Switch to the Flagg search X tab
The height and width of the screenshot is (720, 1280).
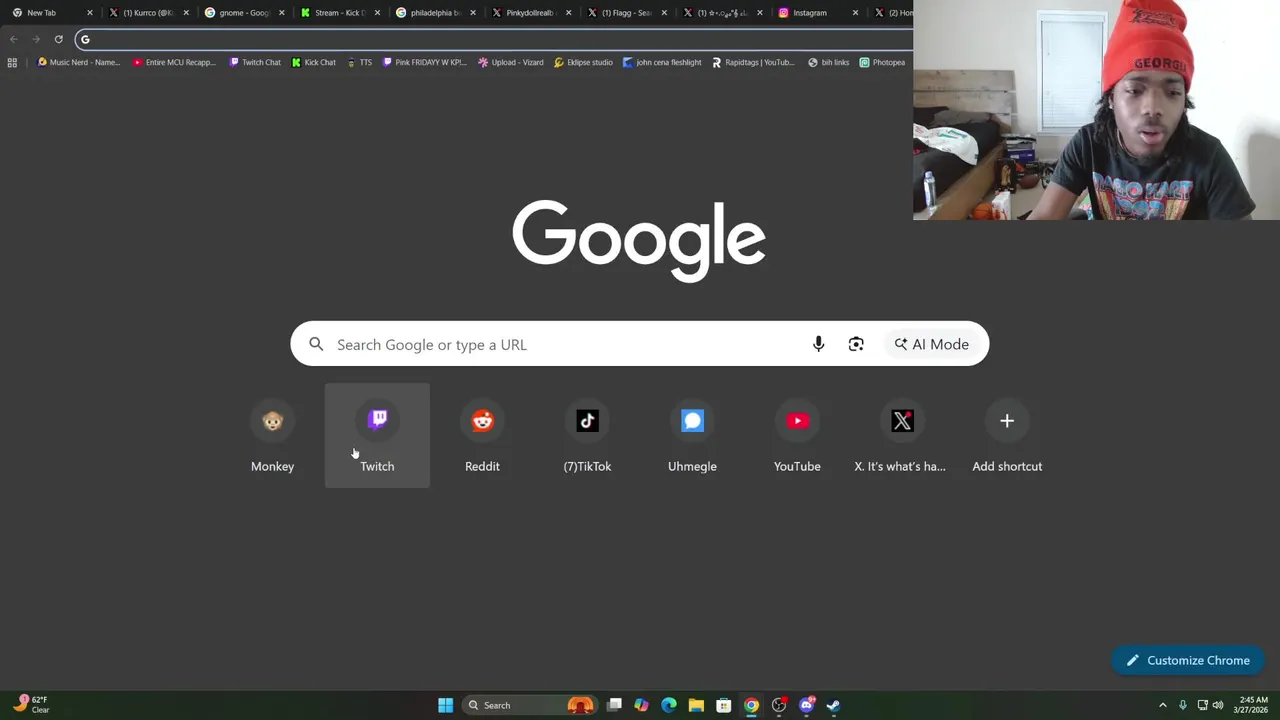(626, 13)
